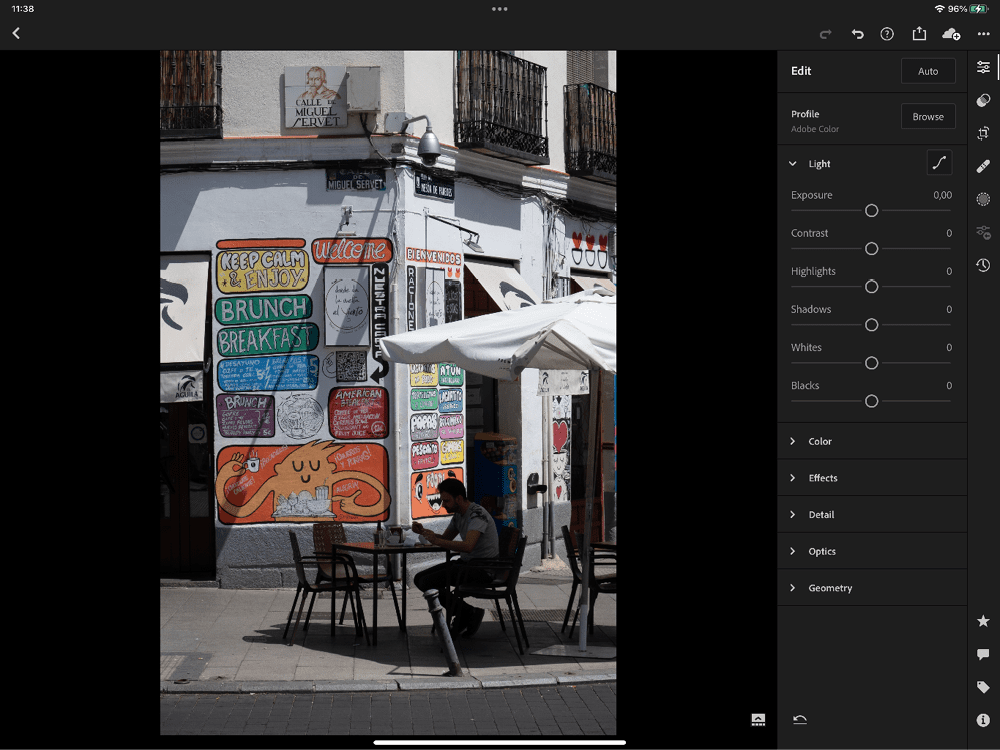Click the Help question mark icon
Viewport: 1000px width, 750px height.
pyautogui.click(x=886, y=33)
